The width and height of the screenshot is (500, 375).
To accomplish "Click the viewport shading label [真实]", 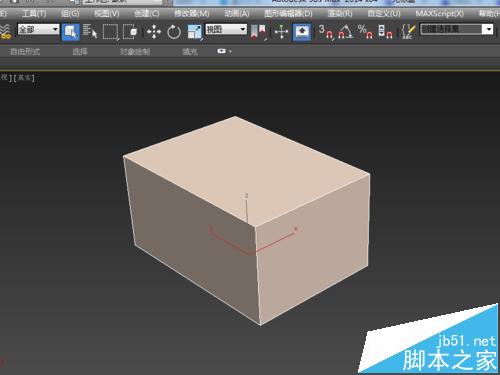I will [x=24, y=78].
